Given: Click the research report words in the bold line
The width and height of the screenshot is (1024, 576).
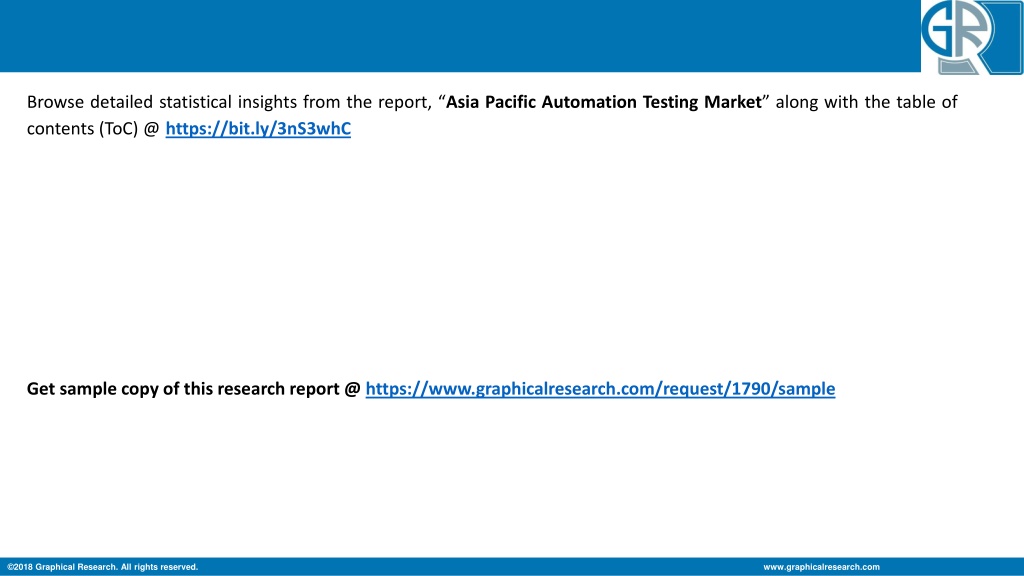Looking at the screenshot, I should [x=278, y=389].
